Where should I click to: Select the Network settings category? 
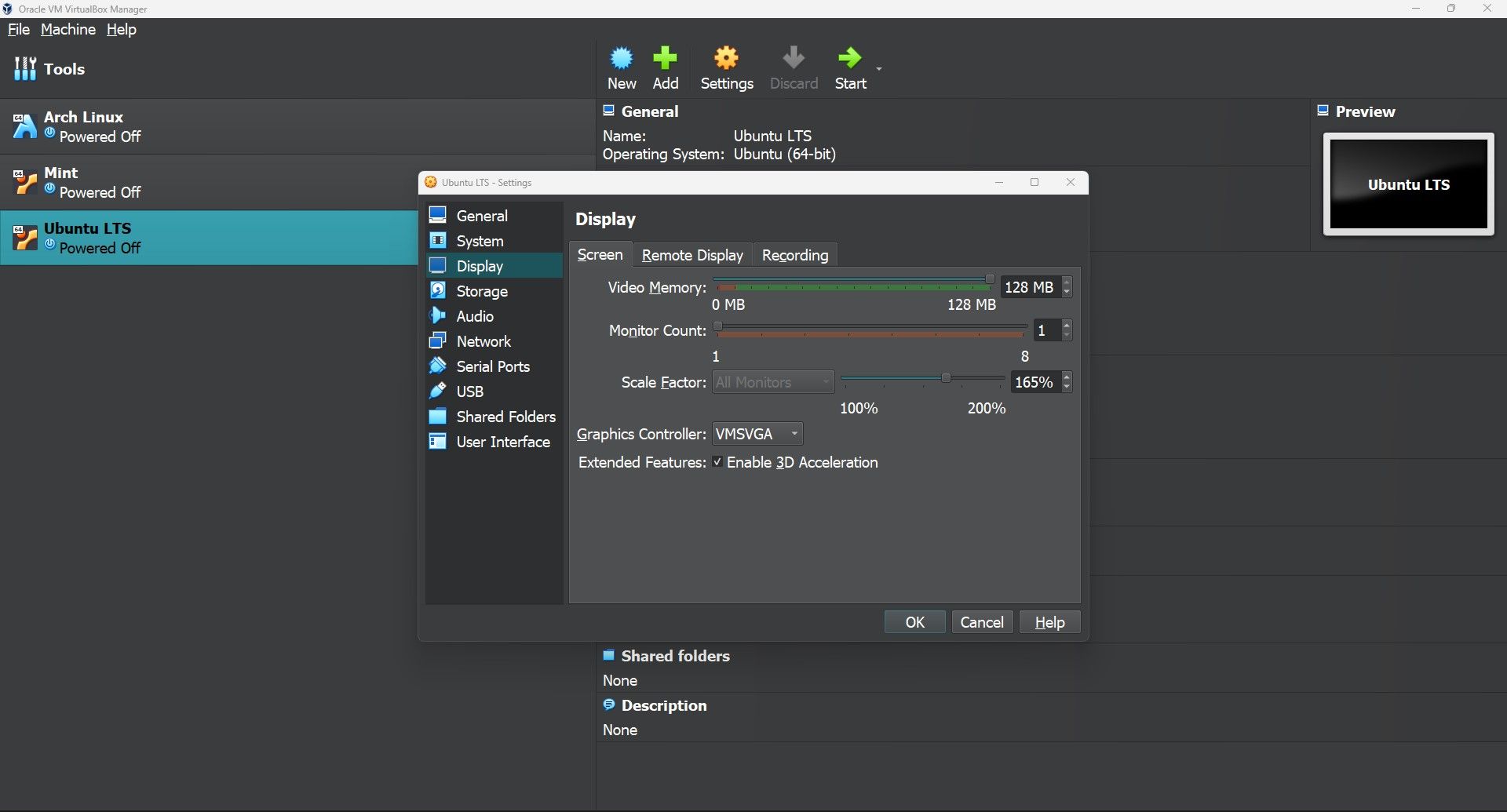483,341
